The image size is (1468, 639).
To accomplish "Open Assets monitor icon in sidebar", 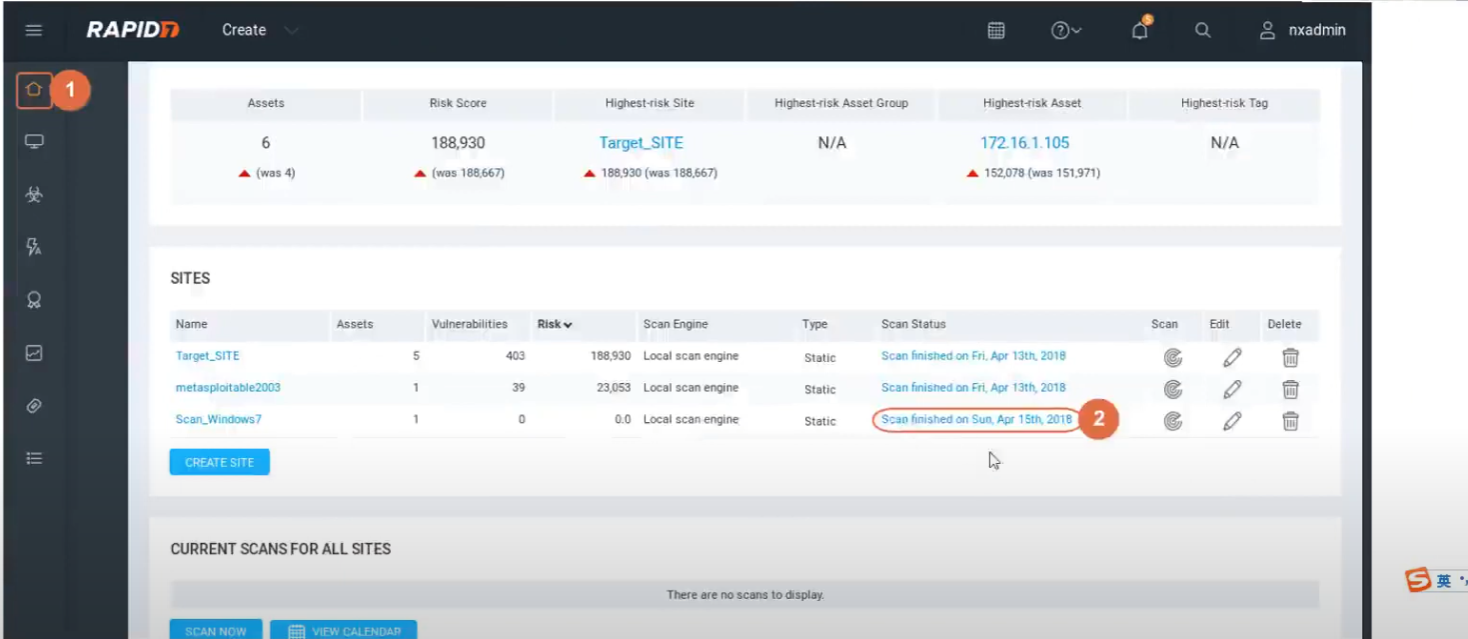I will pos(34,141).
